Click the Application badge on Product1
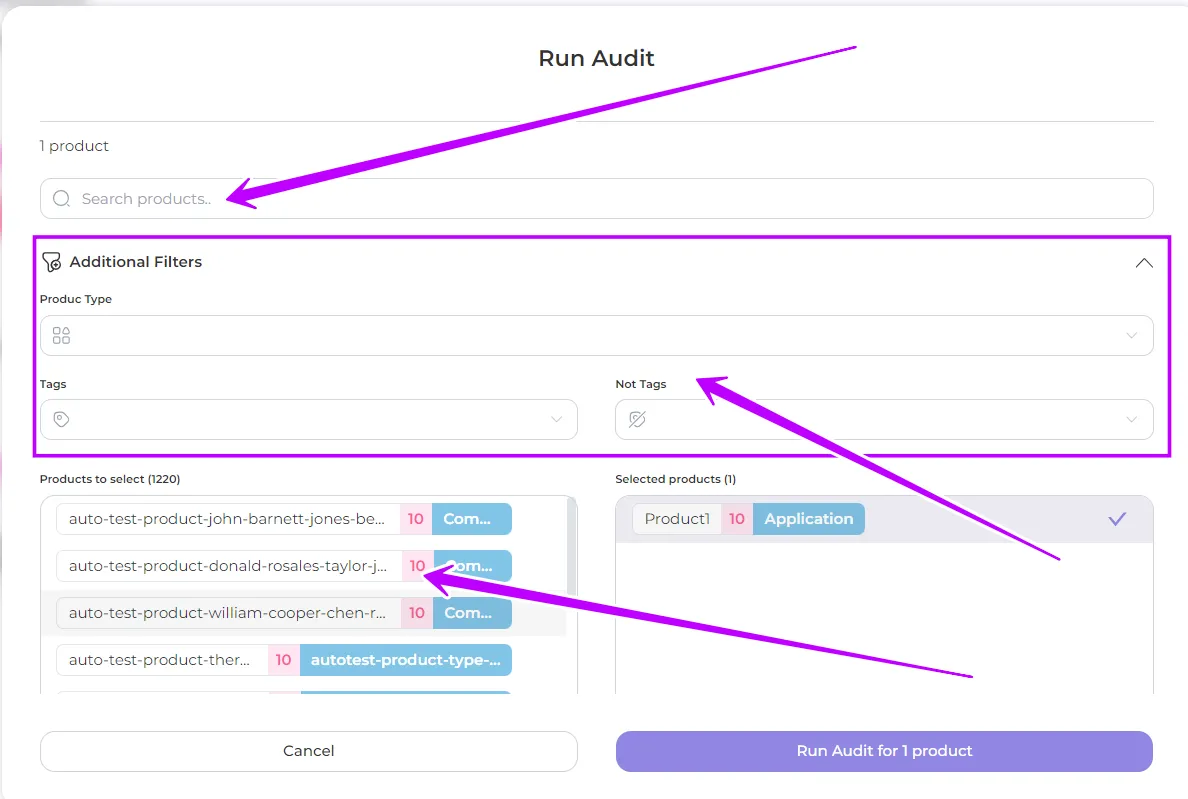The width and height of the screenshot is (1188, 799). tap(808, 519)
